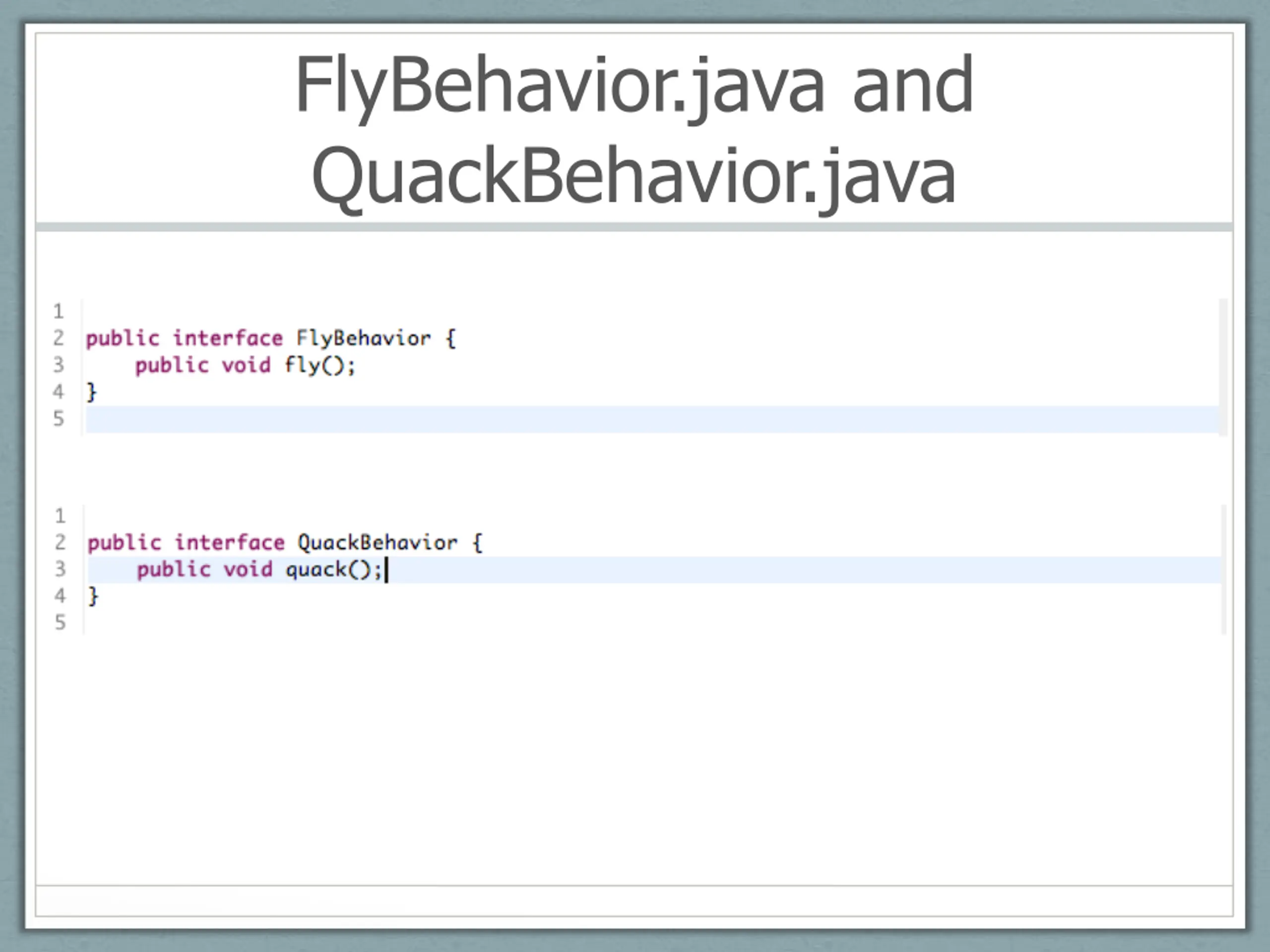Image resolution: width=1270 pixels, height=952 pixels.
Task: Click 'public interface QuackBehavior {' code line
Action: [x=285, y=543]
